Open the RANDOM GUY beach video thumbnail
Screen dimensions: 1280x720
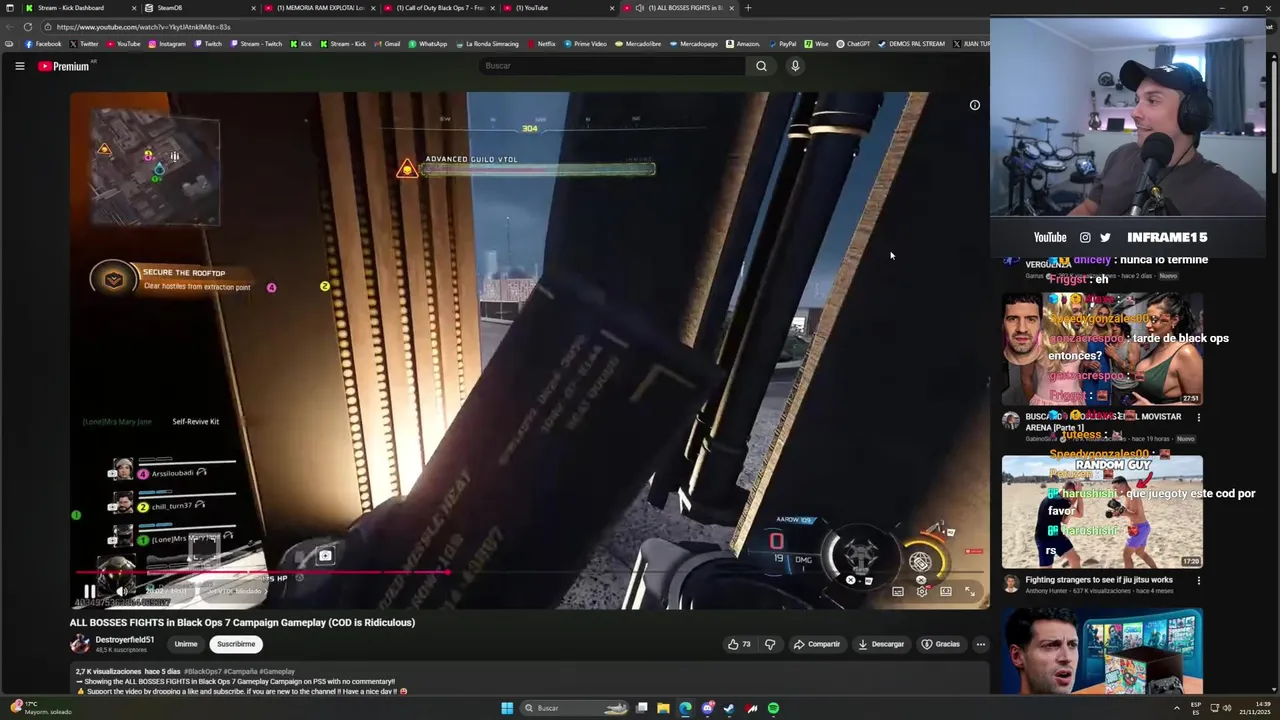[x=1102, y=512]
